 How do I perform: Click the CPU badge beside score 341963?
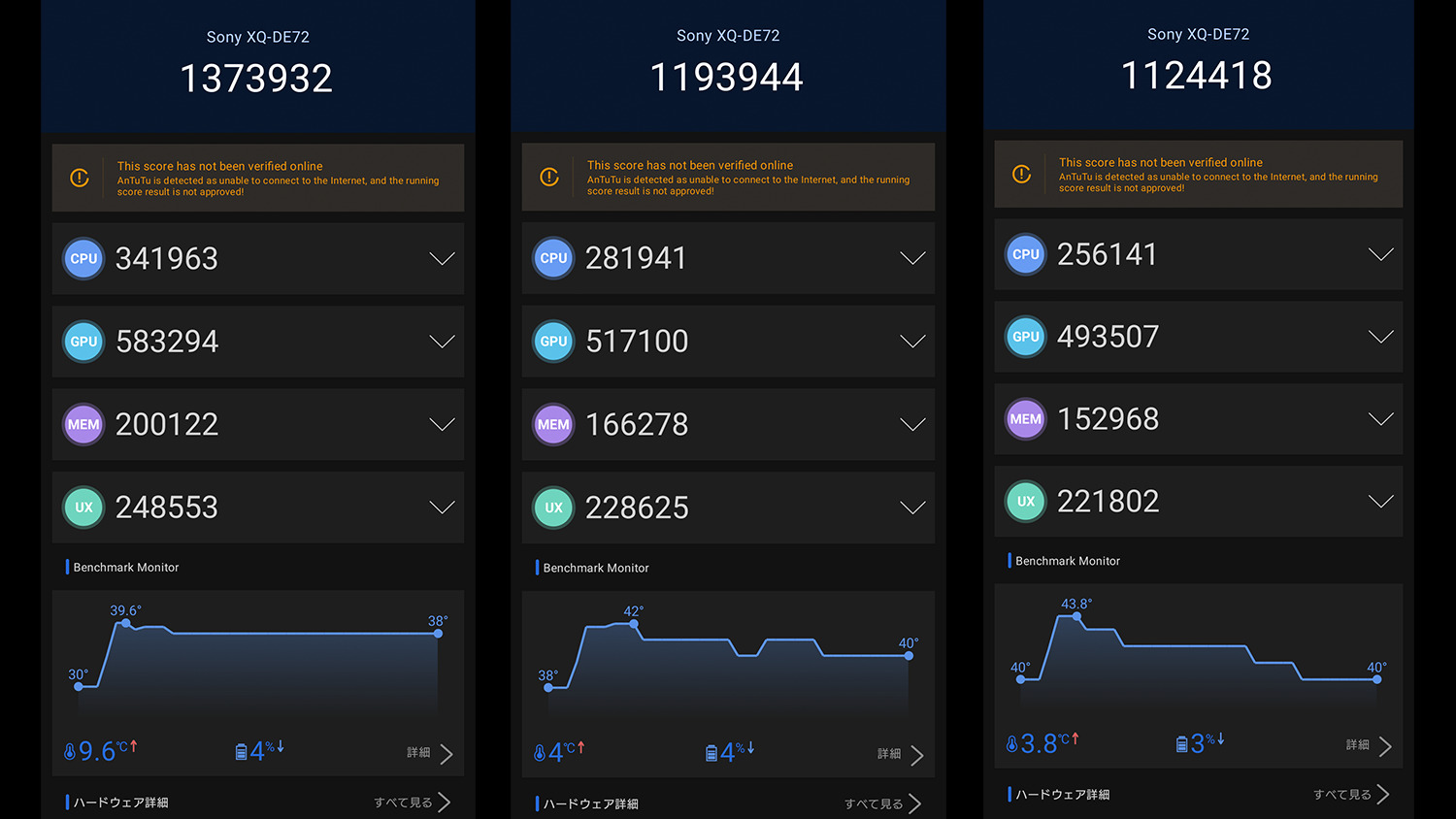point(83,259)
